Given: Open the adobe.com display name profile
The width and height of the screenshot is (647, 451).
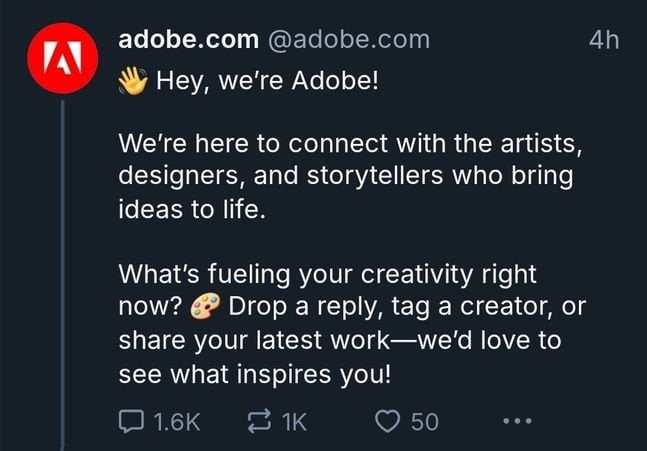Looking at the screenshot, I should 188,40.
